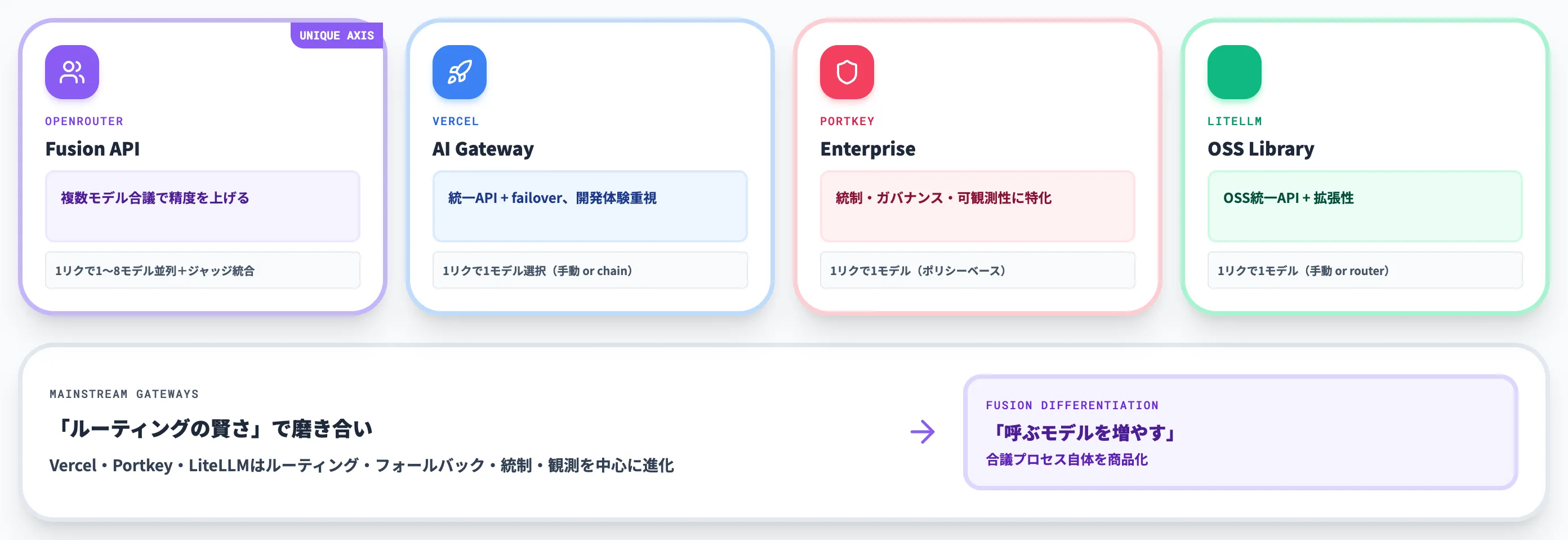The image size is (1568, 540).
Task: Select the Fusion API heading
Action: [92, 149]
